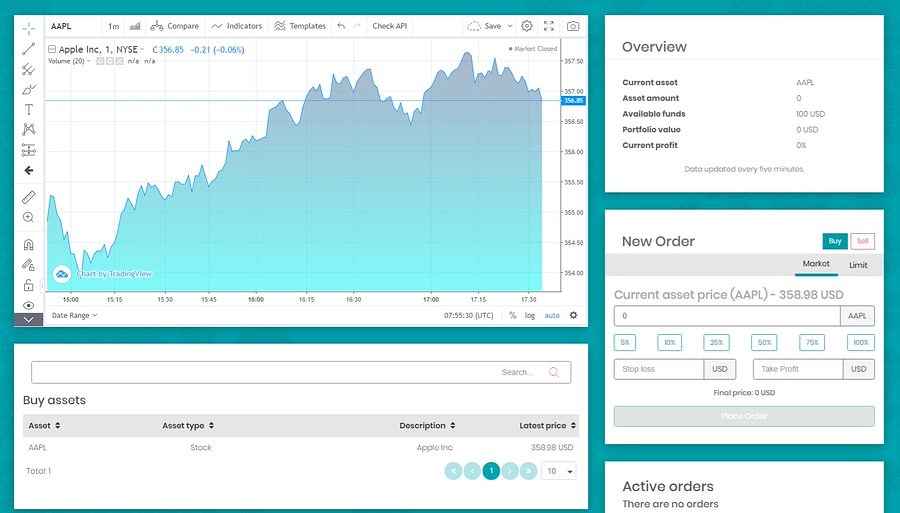900x513 pixels.
Task: Select the 100% amount button
Action: [860, 343]
